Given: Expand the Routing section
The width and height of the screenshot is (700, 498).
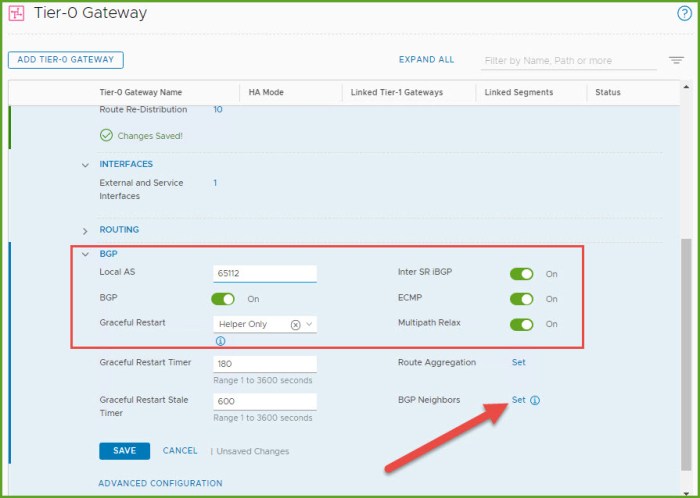Looking at the screenshot, I should [85, 230].
